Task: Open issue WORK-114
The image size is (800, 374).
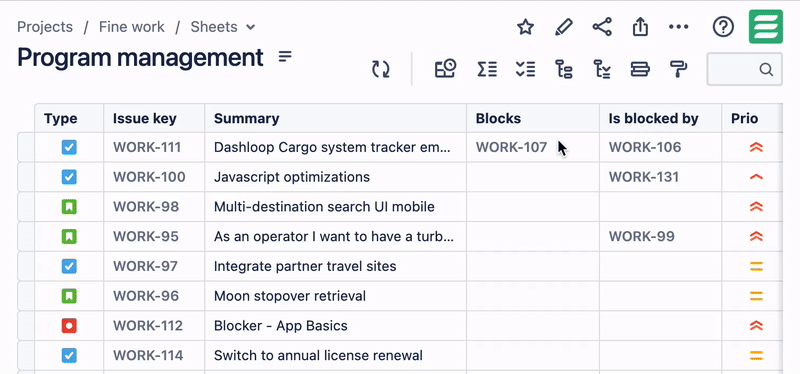Action: click(148, 355)
